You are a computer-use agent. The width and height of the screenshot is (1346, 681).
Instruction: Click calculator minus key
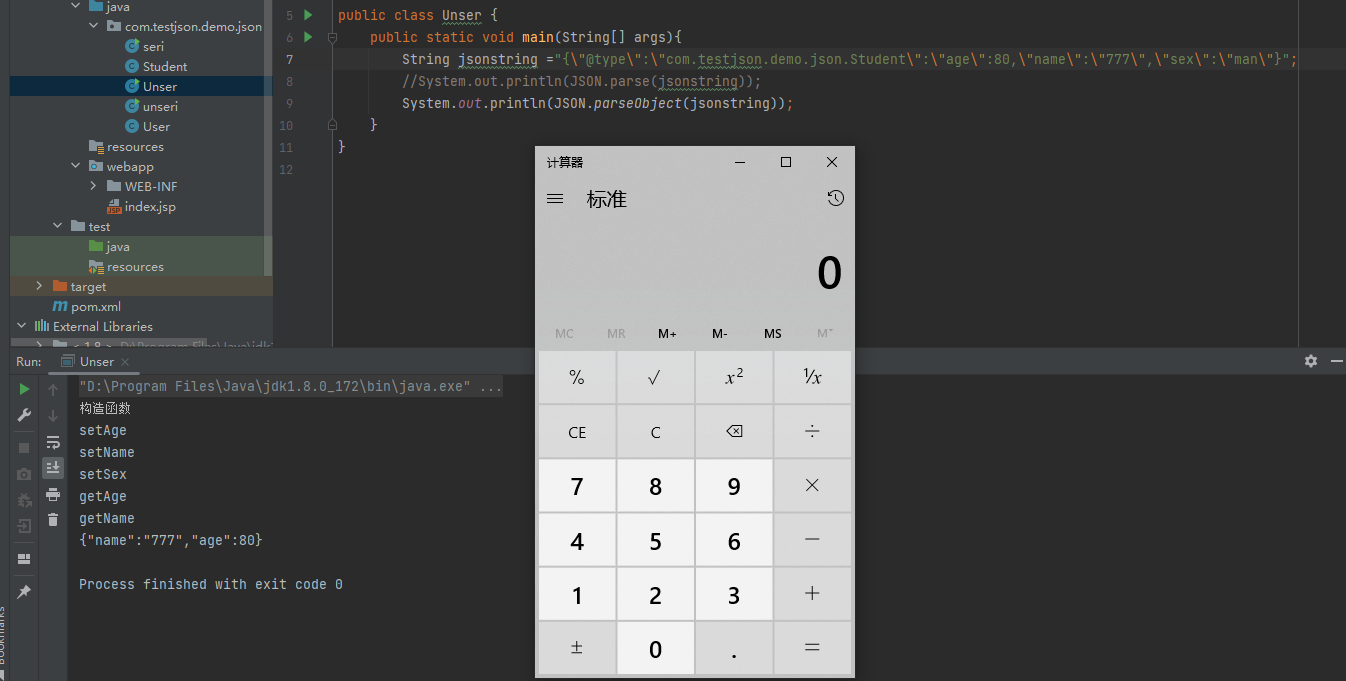click(x=812, y=539)
